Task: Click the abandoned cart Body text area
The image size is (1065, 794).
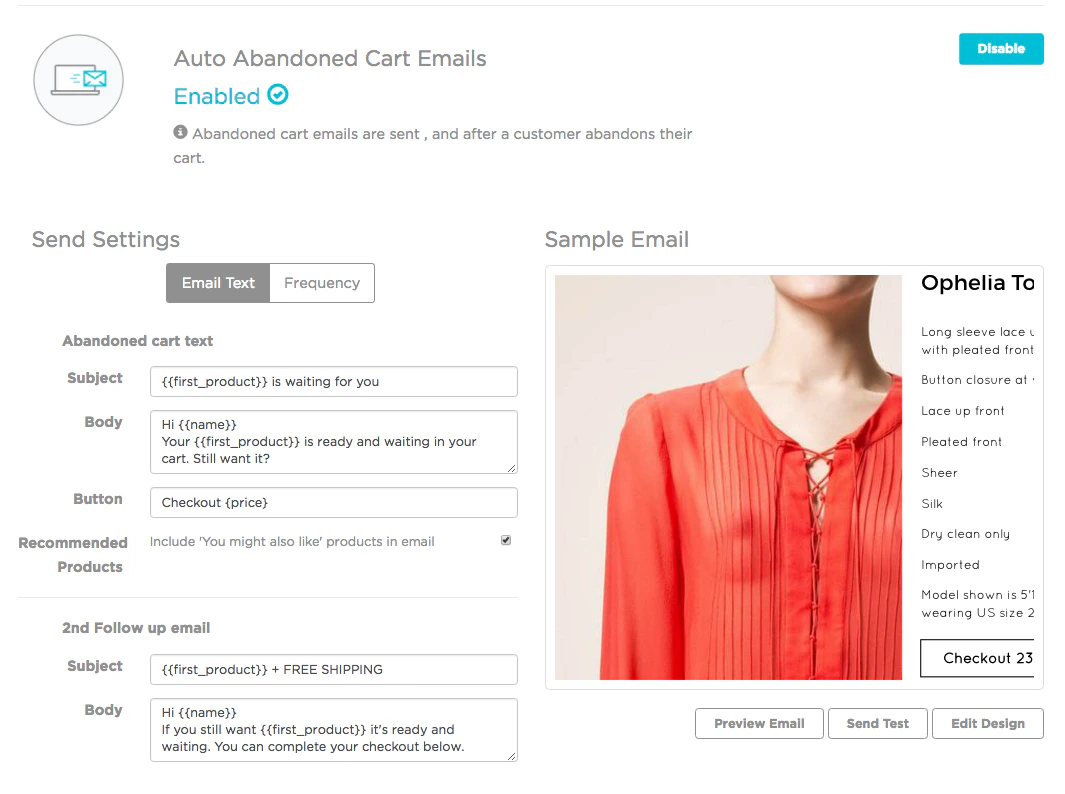Action: point(333,441)
